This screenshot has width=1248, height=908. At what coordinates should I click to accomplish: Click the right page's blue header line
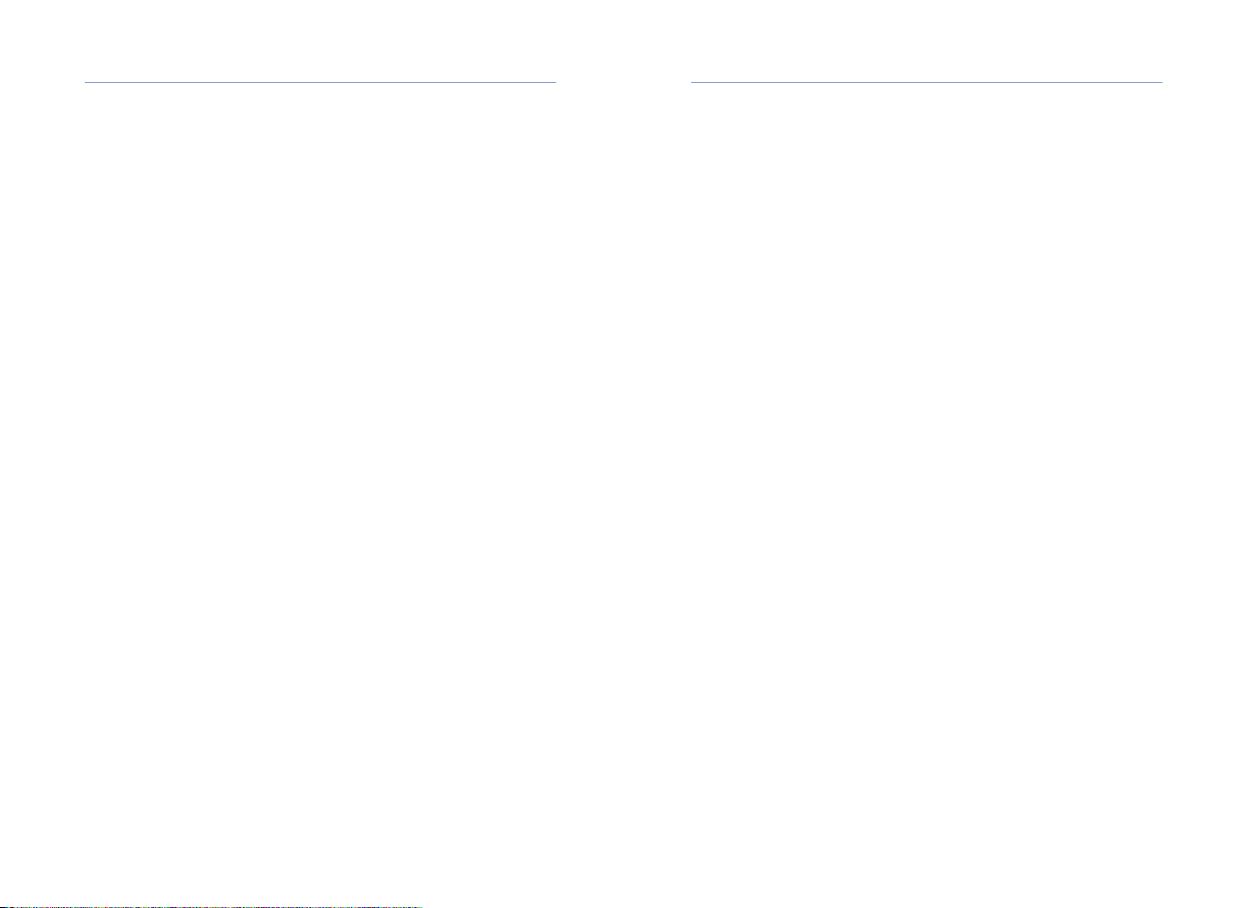tap(927, 82)
